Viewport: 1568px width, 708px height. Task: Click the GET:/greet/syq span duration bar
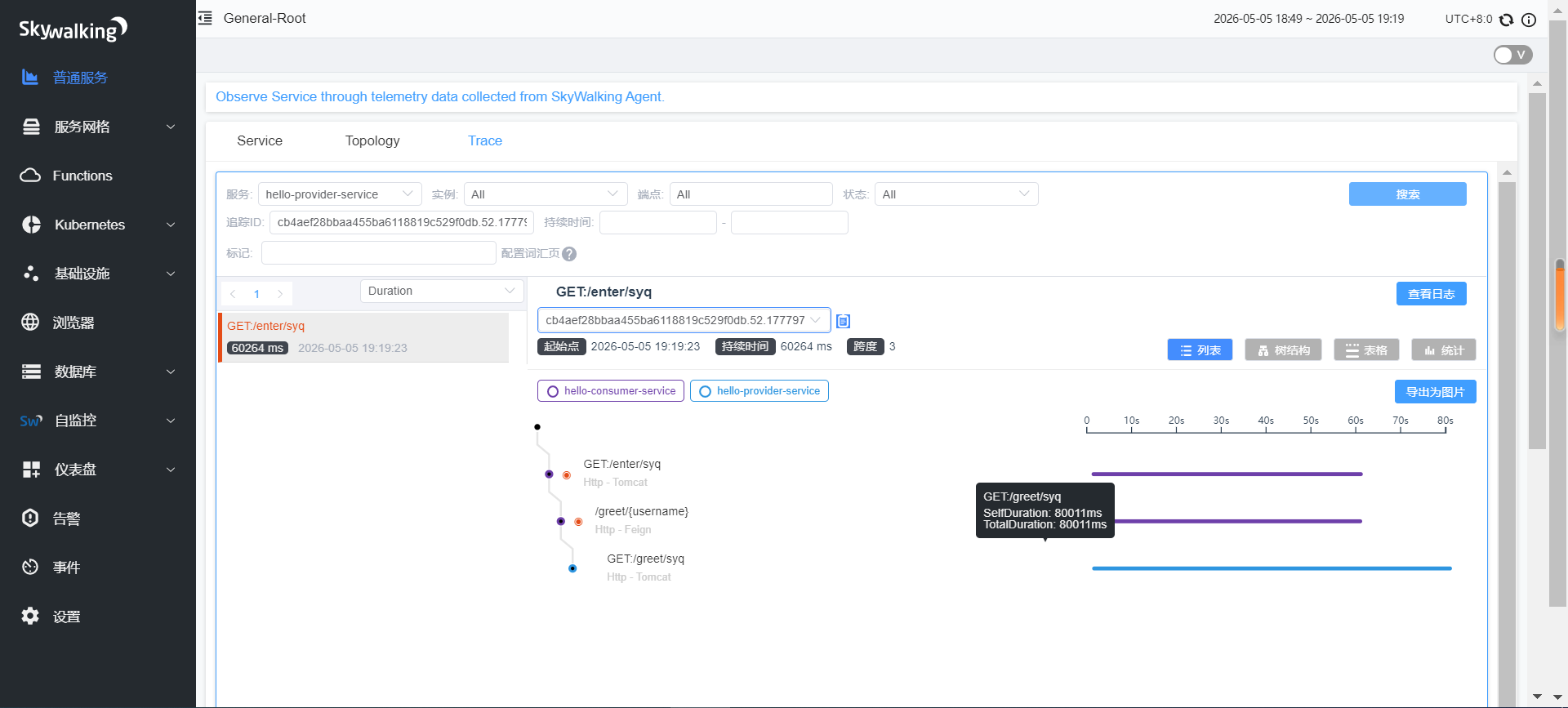[x=1272, y=568]
